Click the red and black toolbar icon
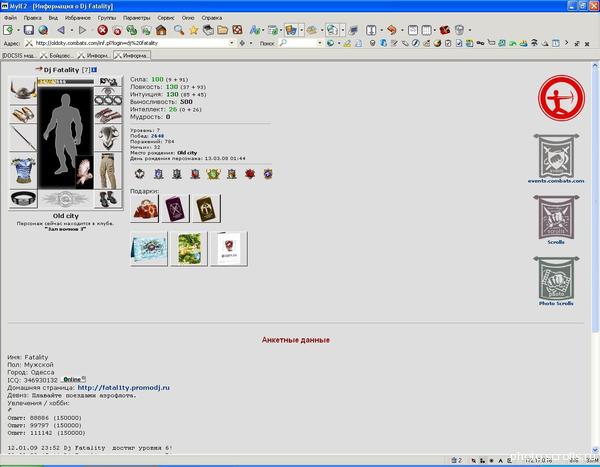Viewport: 600px width, 467px height. click(444, 30)
